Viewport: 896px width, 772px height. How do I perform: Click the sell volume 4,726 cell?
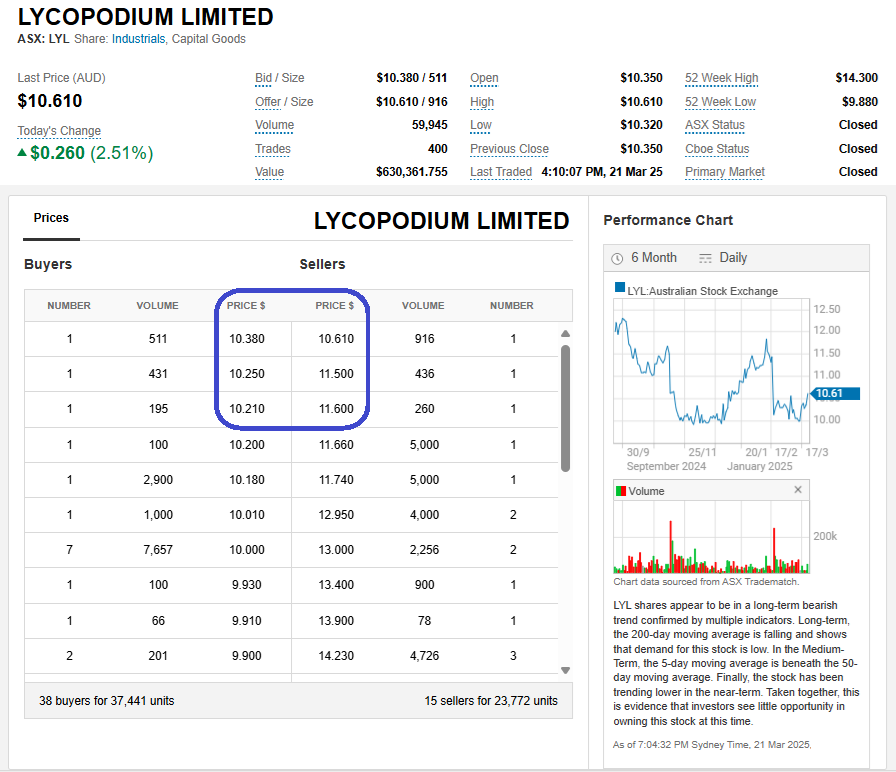point(425,655)
